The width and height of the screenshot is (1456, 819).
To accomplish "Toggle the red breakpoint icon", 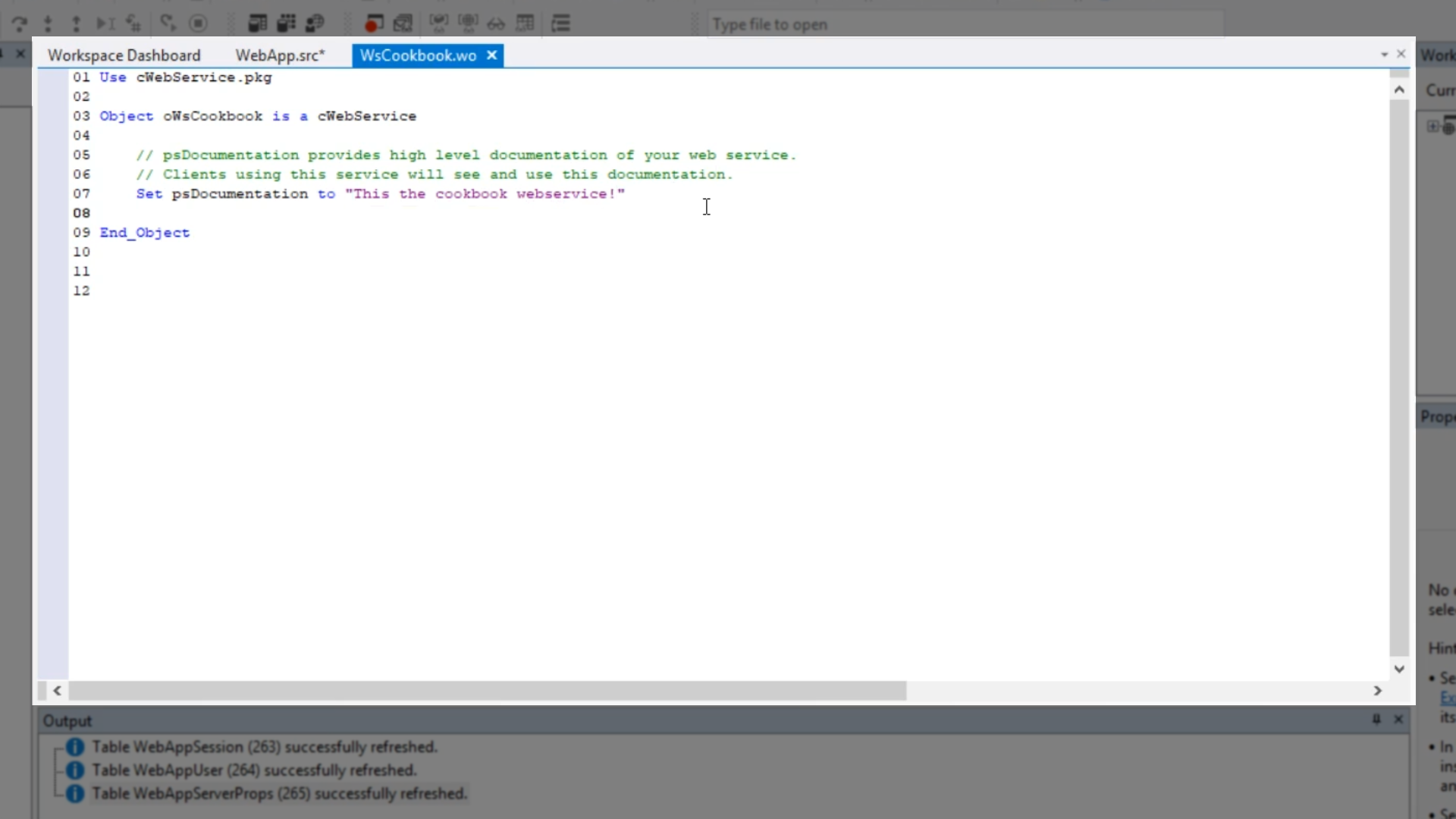I will point(374,24).
